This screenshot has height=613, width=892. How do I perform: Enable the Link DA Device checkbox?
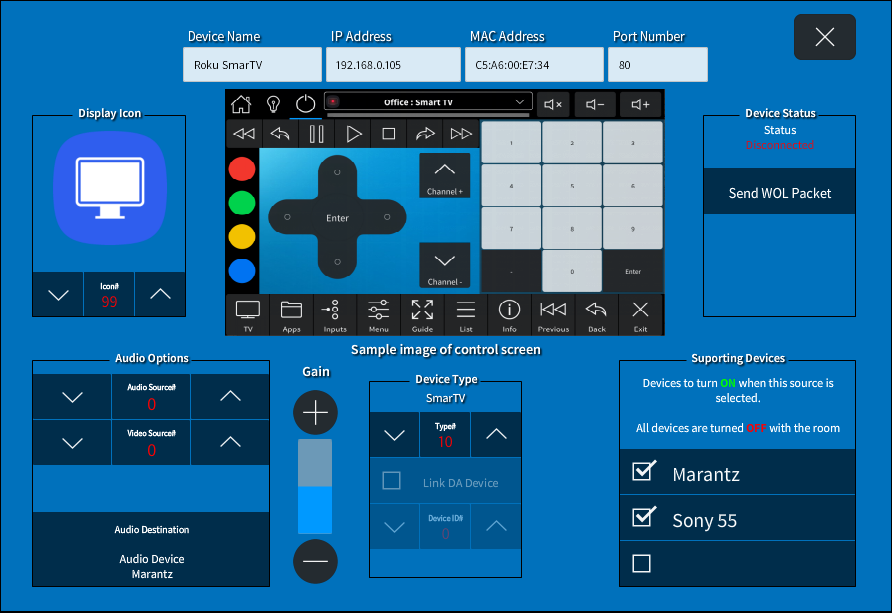click(391, 481)
